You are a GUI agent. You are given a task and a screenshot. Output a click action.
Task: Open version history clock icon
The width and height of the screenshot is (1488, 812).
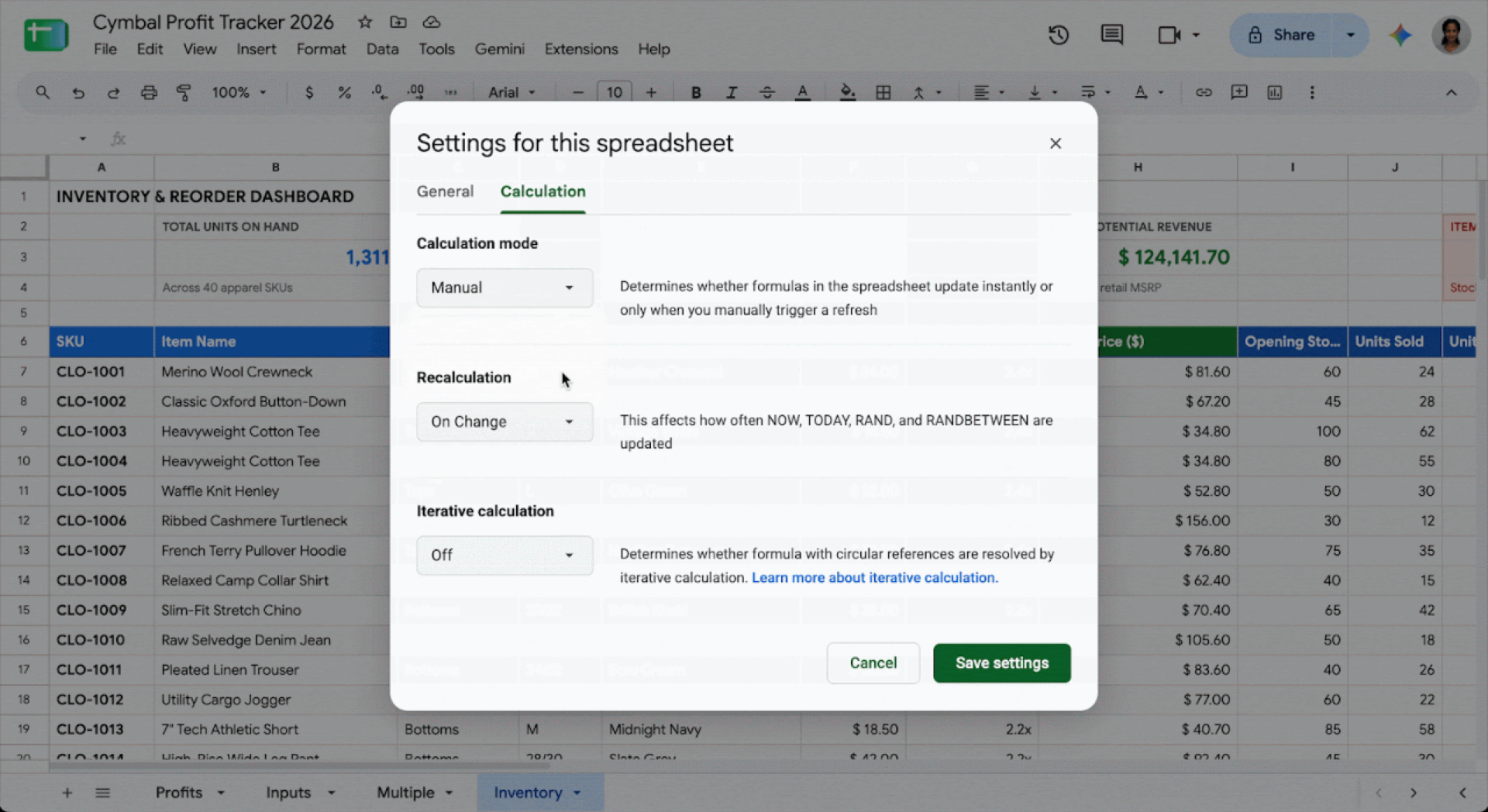pyautogui.click(x=1058, y=35)
